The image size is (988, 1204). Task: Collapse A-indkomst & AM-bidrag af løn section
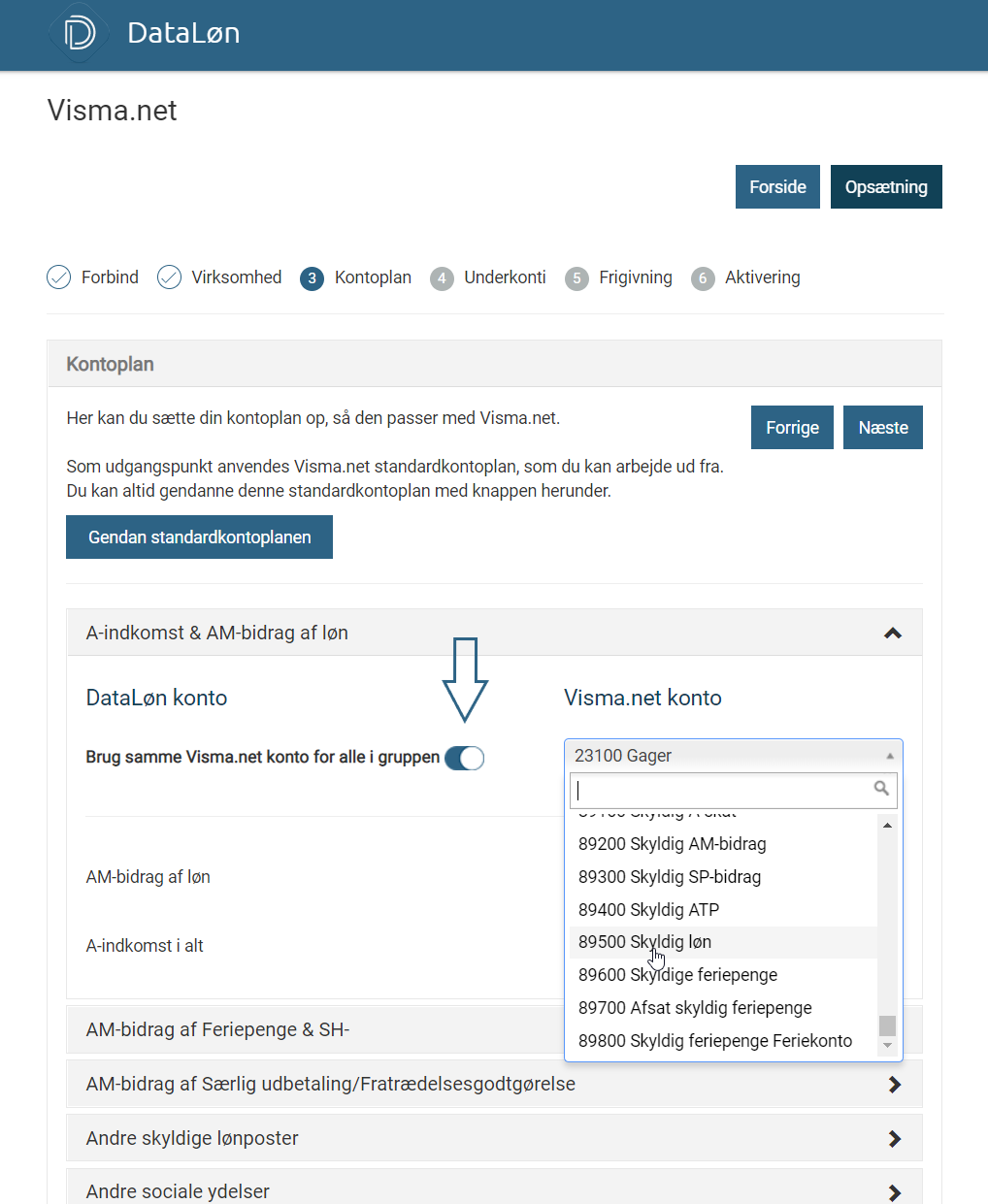click(x=893, y=634)
